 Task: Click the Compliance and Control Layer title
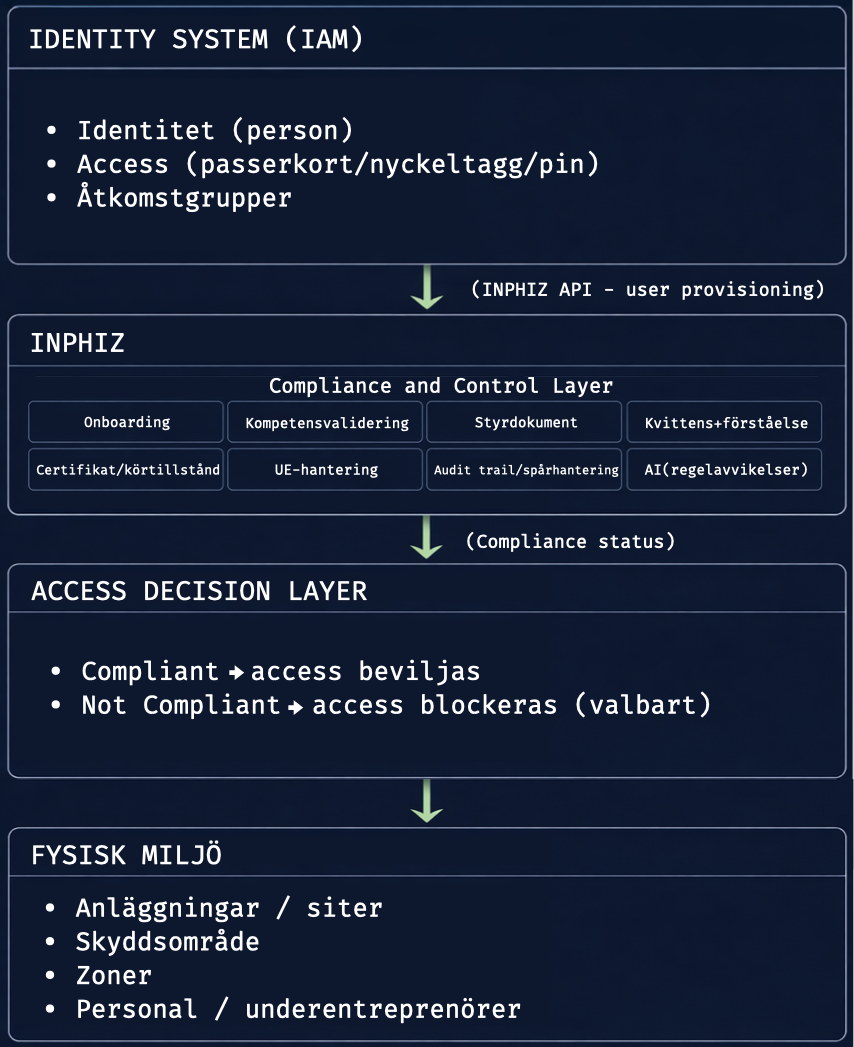click(x=441, y=386)
